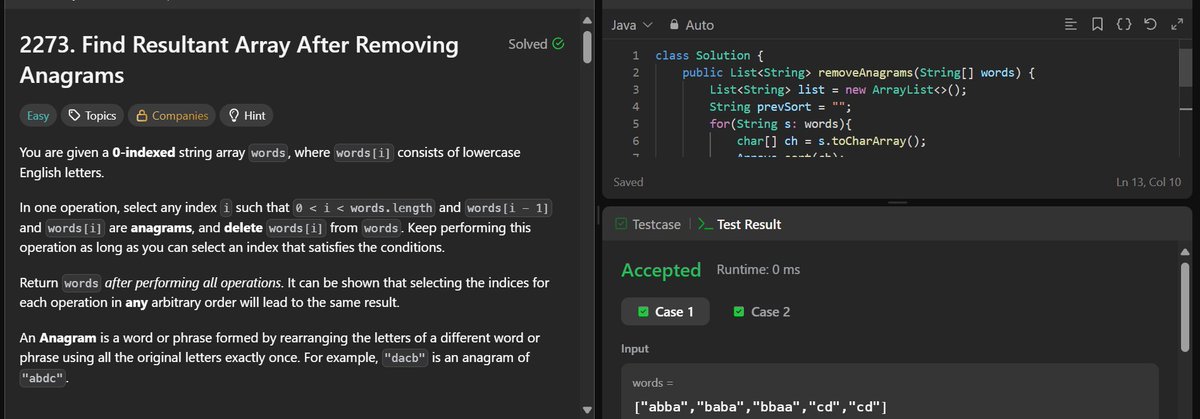Click the Input label

(635, 348)
